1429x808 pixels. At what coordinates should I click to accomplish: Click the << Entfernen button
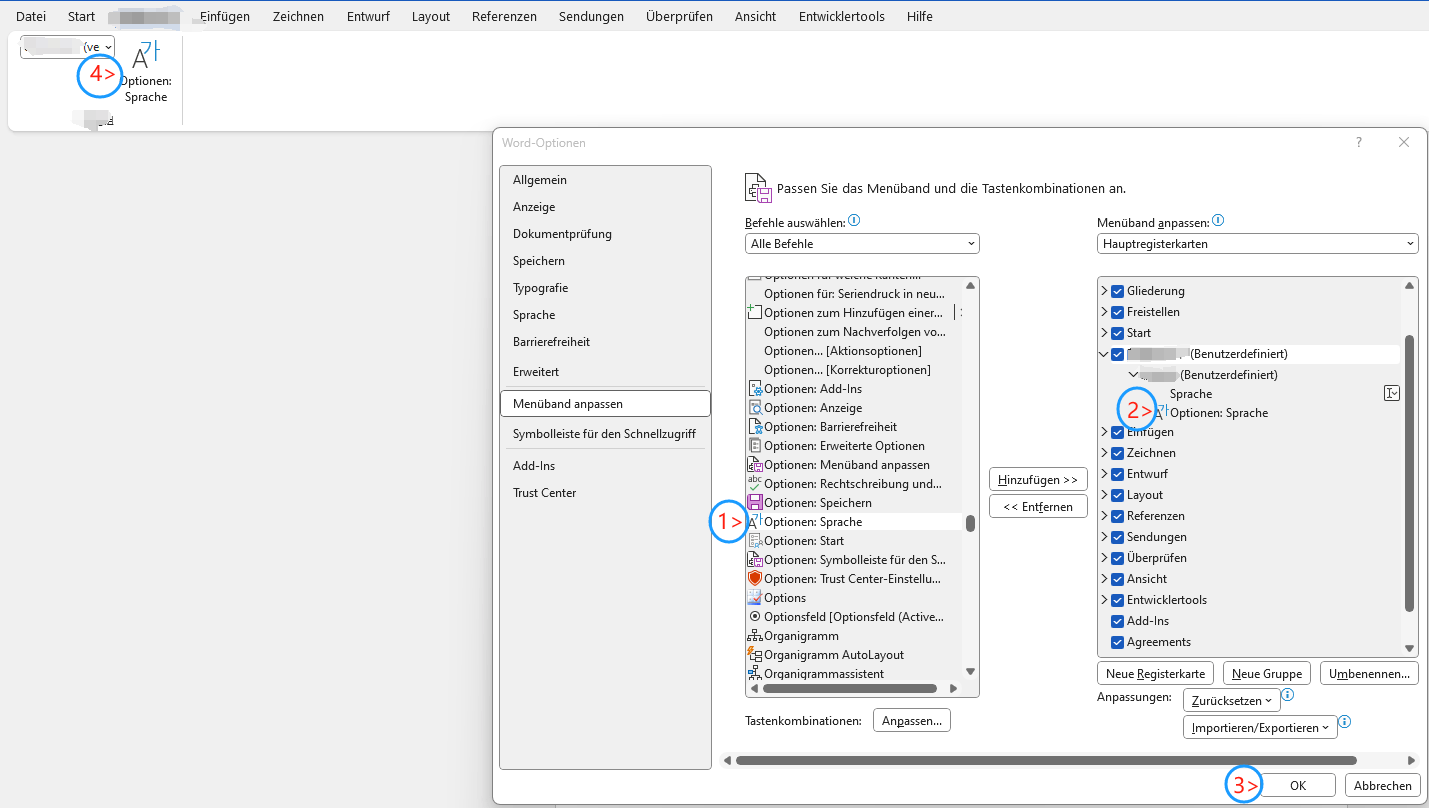(x=1038, y=507)
